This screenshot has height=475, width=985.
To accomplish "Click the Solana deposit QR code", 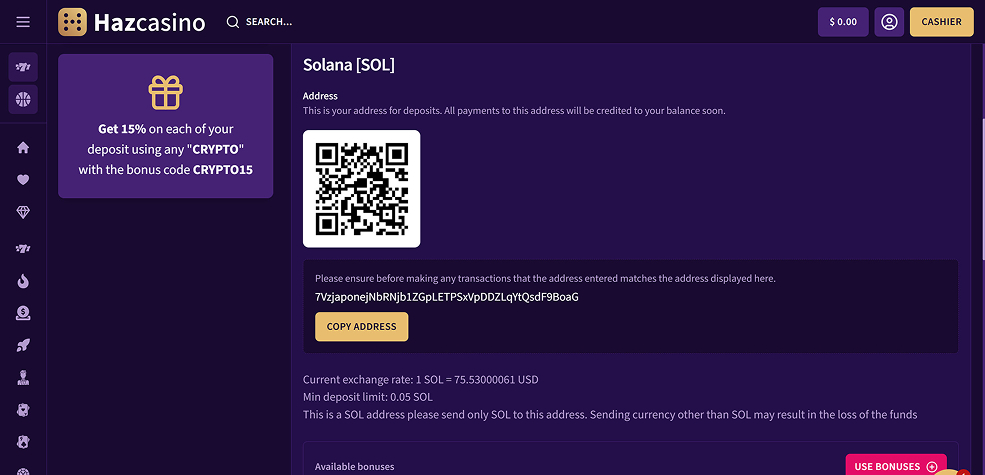I will tap(361, 188).
